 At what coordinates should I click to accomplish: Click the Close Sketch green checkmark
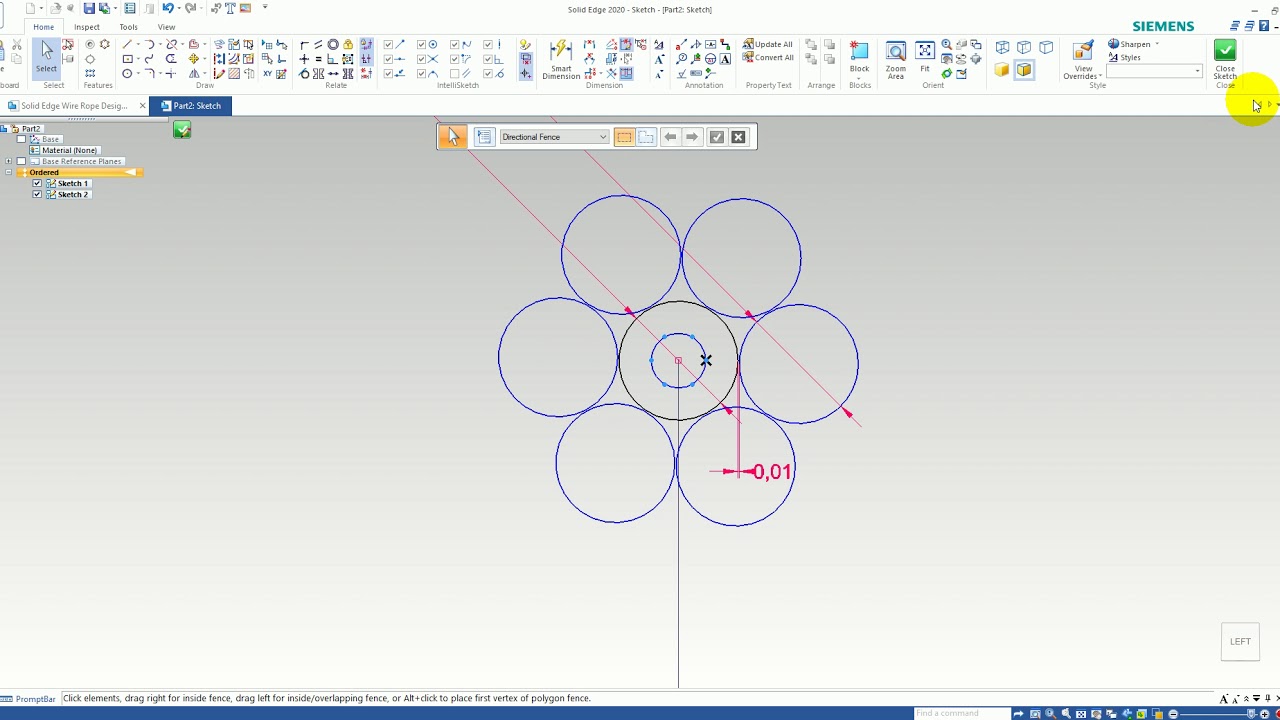(1224, 59)
